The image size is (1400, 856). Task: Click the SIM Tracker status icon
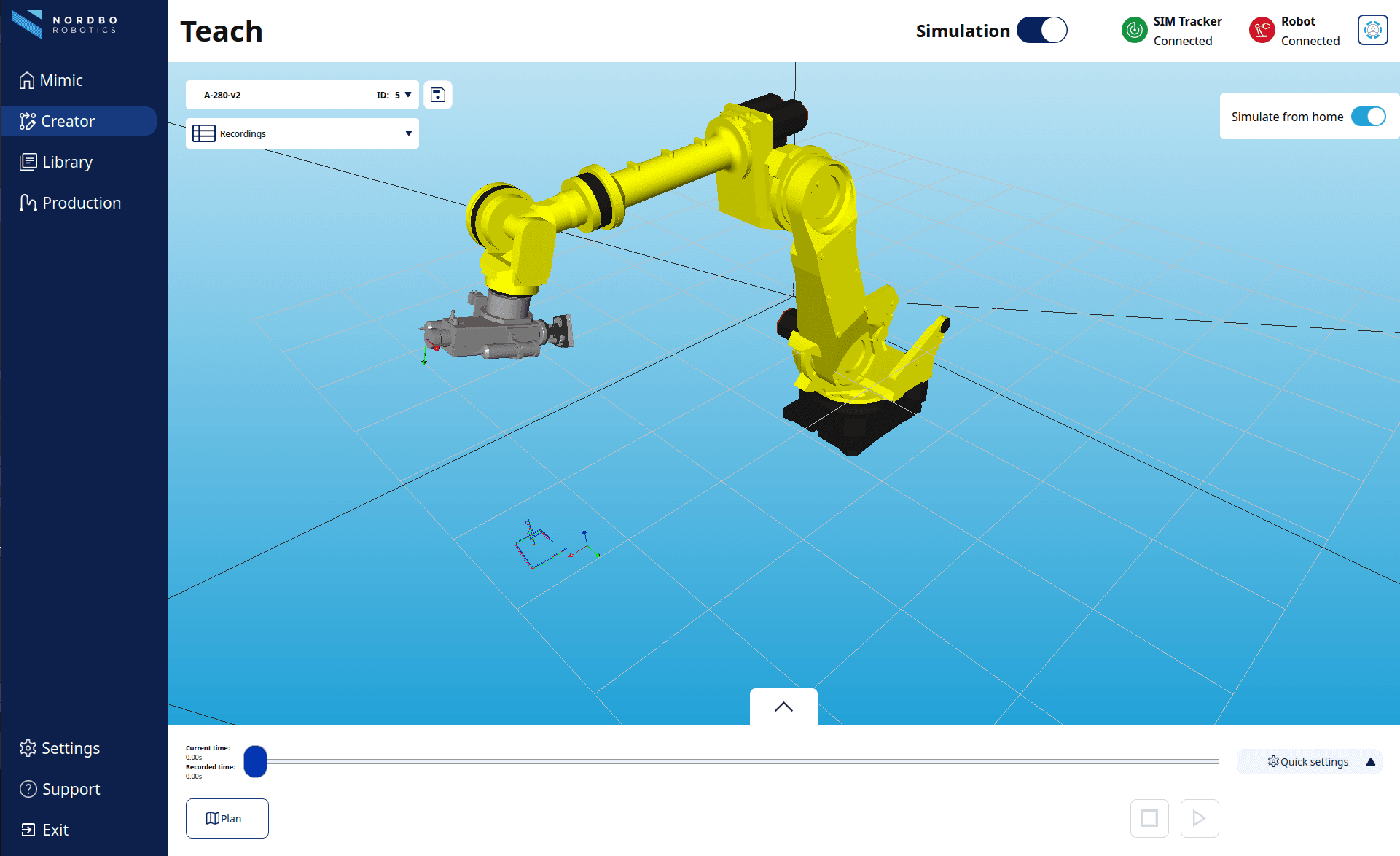(x=1134, y=30)
